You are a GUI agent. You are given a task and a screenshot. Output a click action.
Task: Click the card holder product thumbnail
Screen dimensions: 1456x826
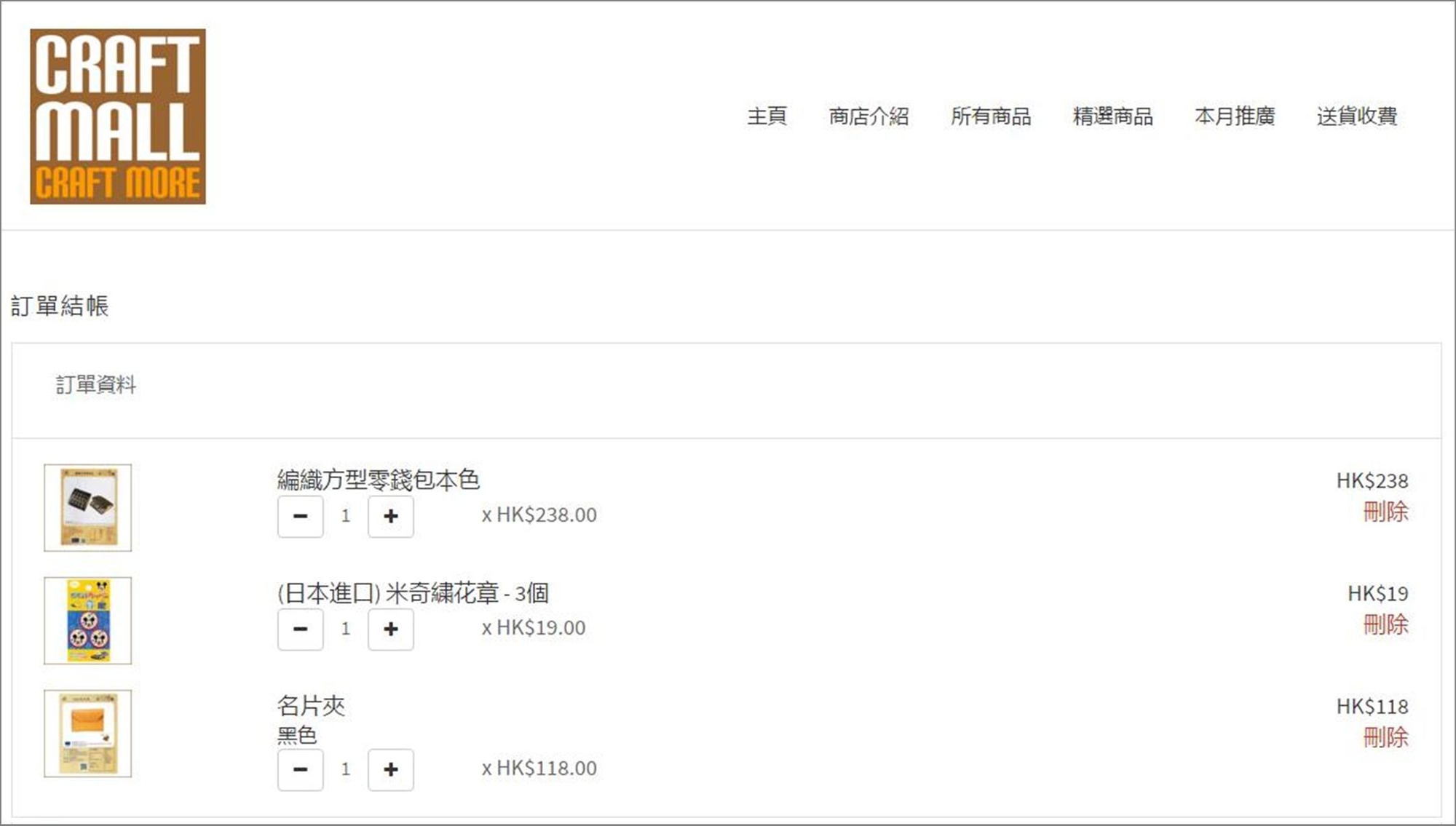pyautogui.click(x=88, y=733)
